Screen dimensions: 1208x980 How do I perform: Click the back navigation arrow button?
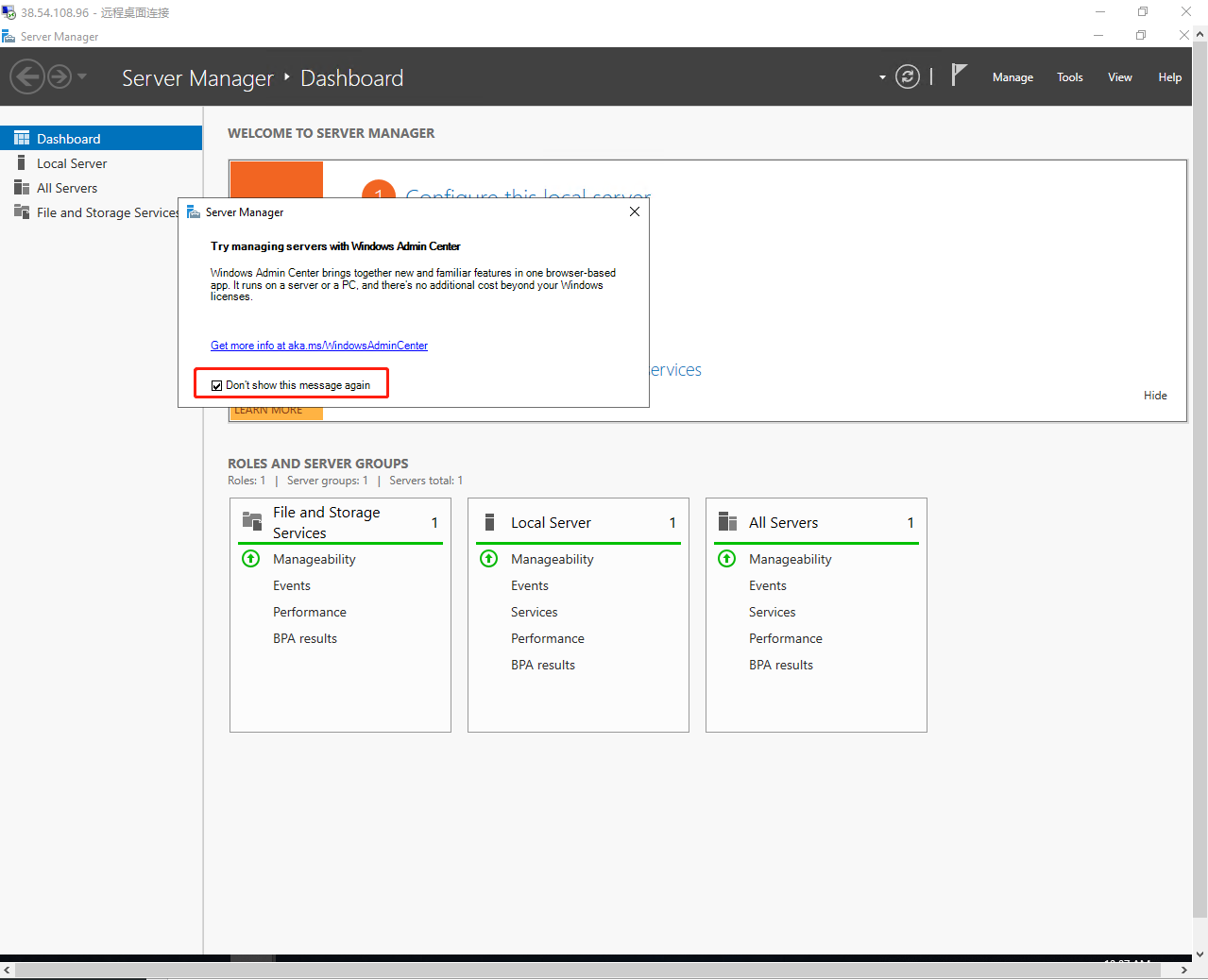(x=27, y=76)
